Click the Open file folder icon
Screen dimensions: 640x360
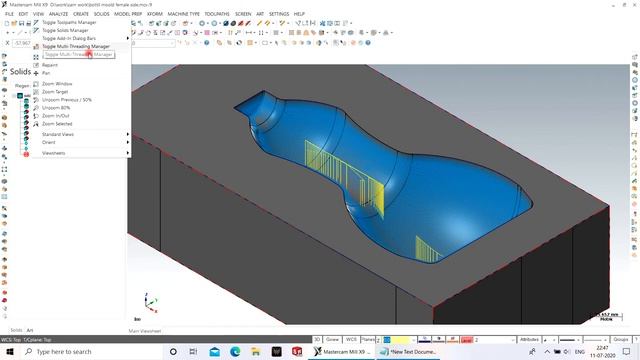point(14,23)
